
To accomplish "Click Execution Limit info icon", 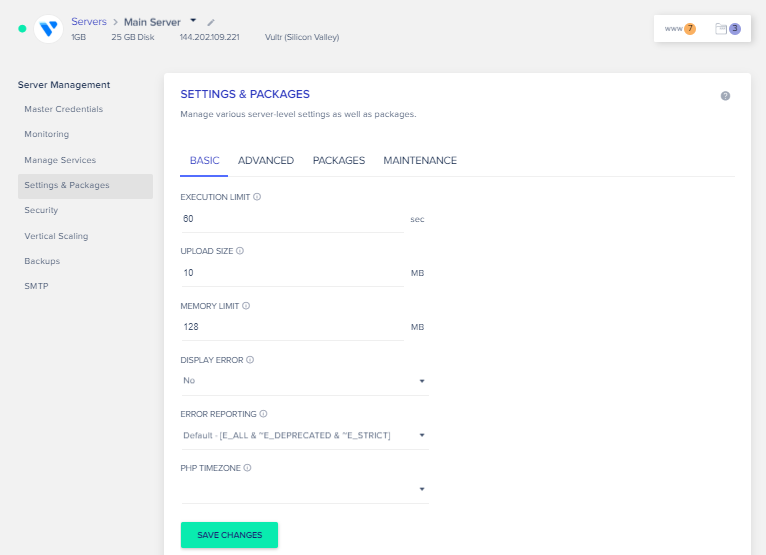I will 257,197.
